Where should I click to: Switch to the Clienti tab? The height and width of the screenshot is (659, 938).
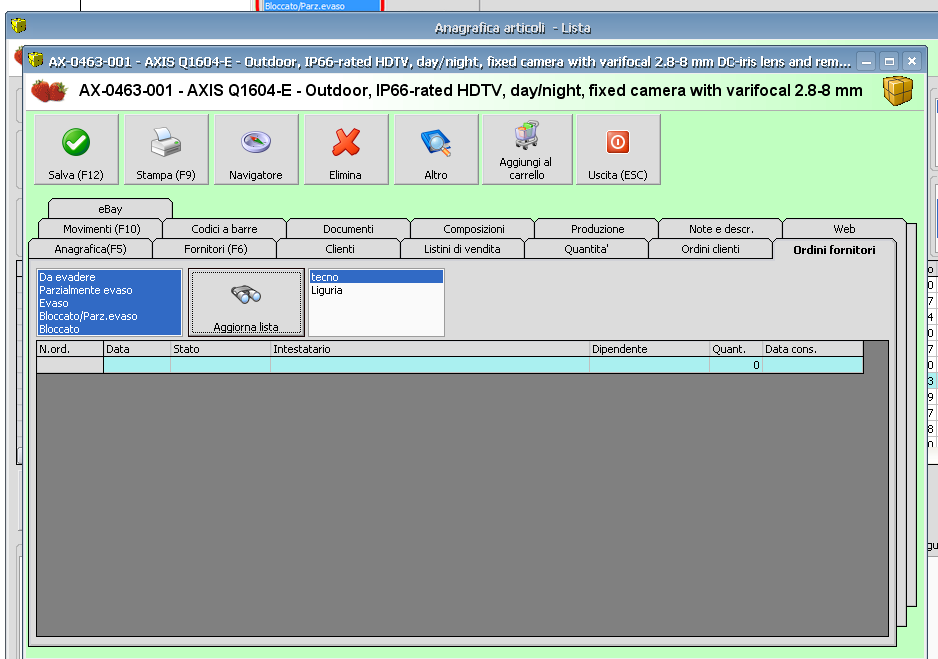pos(340,249)
